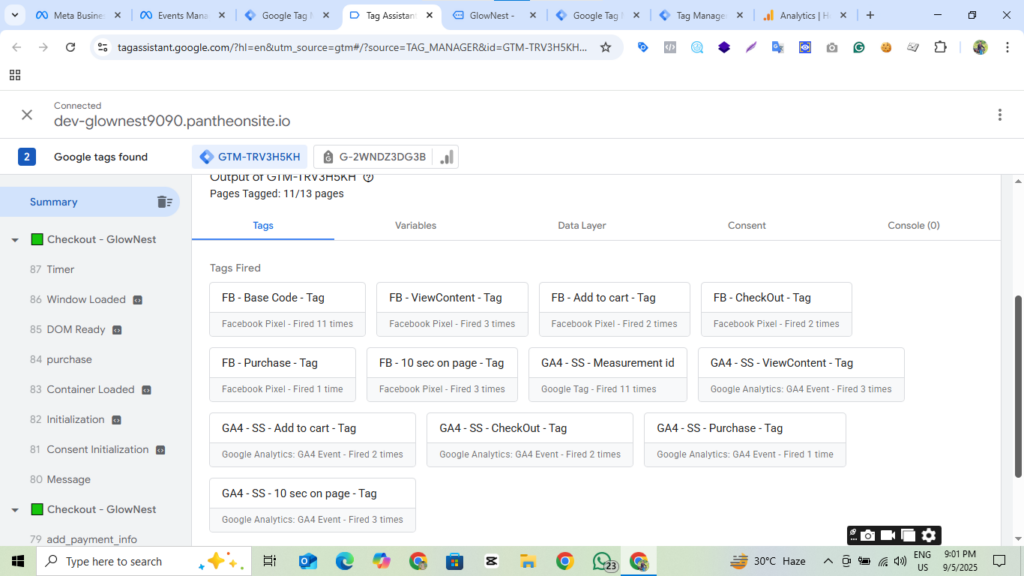Viewport: 1024px width, 576px height.
Task: Switch to the Console (0) tab
Action: coord(913,225)
